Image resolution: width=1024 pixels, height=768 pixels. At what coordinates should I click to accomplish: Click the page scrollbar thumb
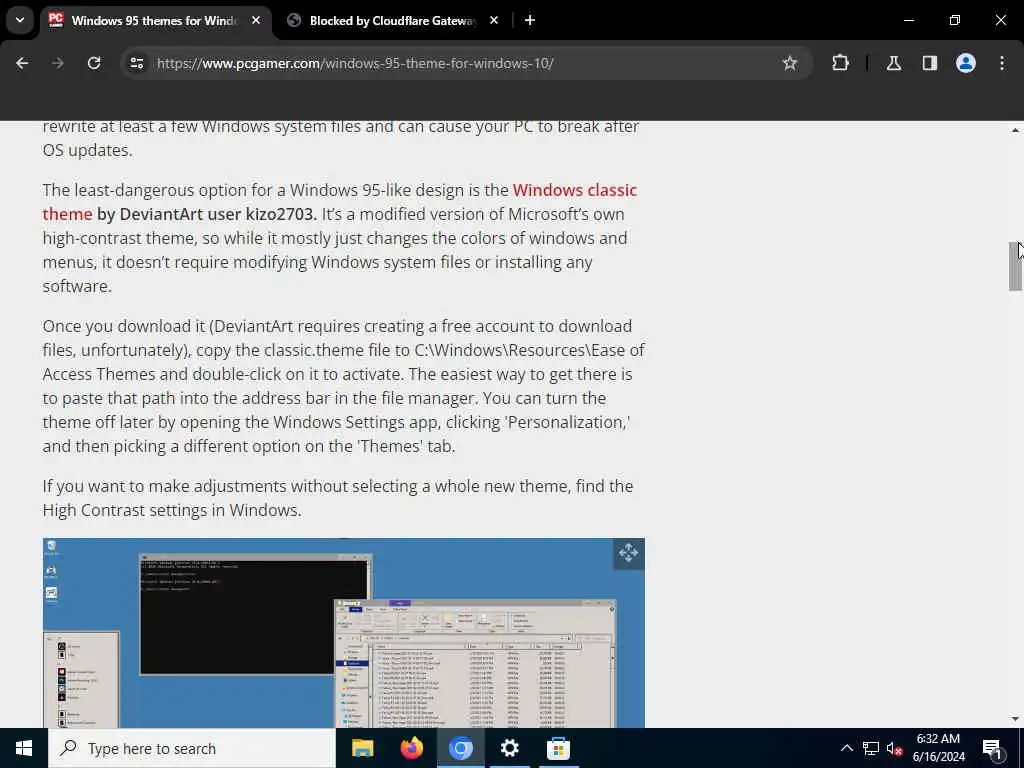[1015, 266]
